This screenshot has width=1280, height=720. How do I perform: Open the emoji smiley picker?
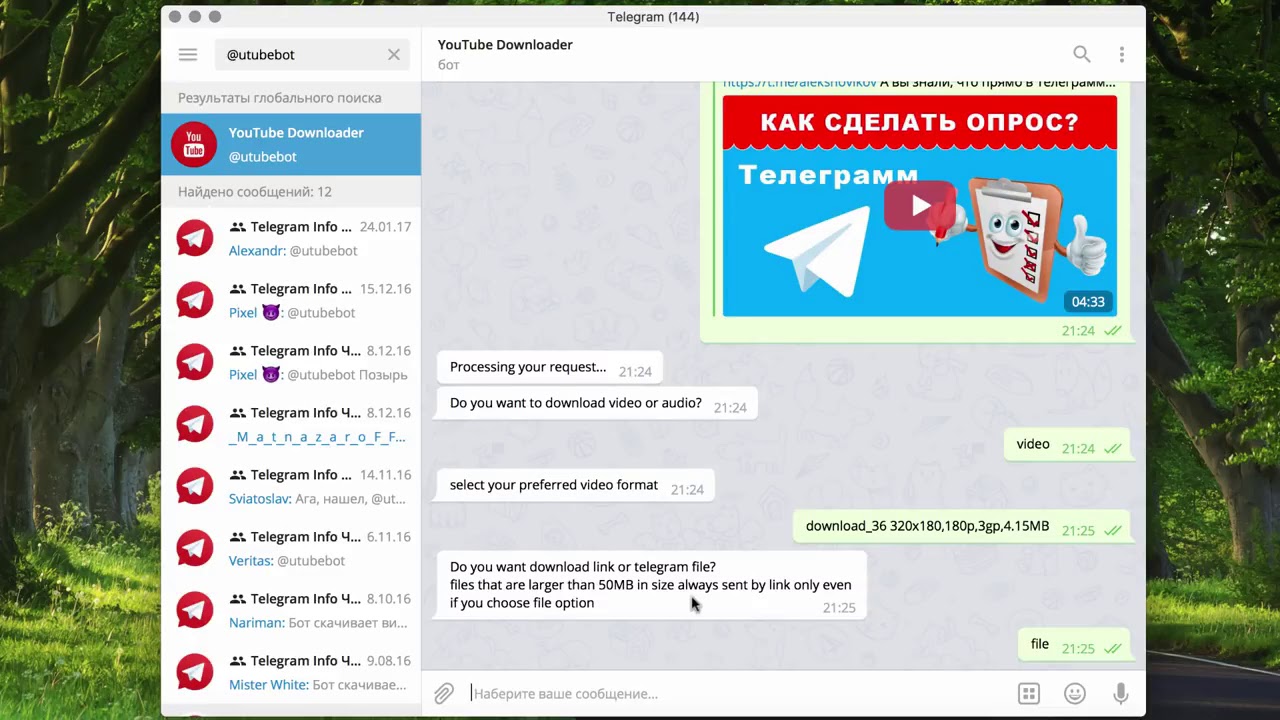(1075, 693)
